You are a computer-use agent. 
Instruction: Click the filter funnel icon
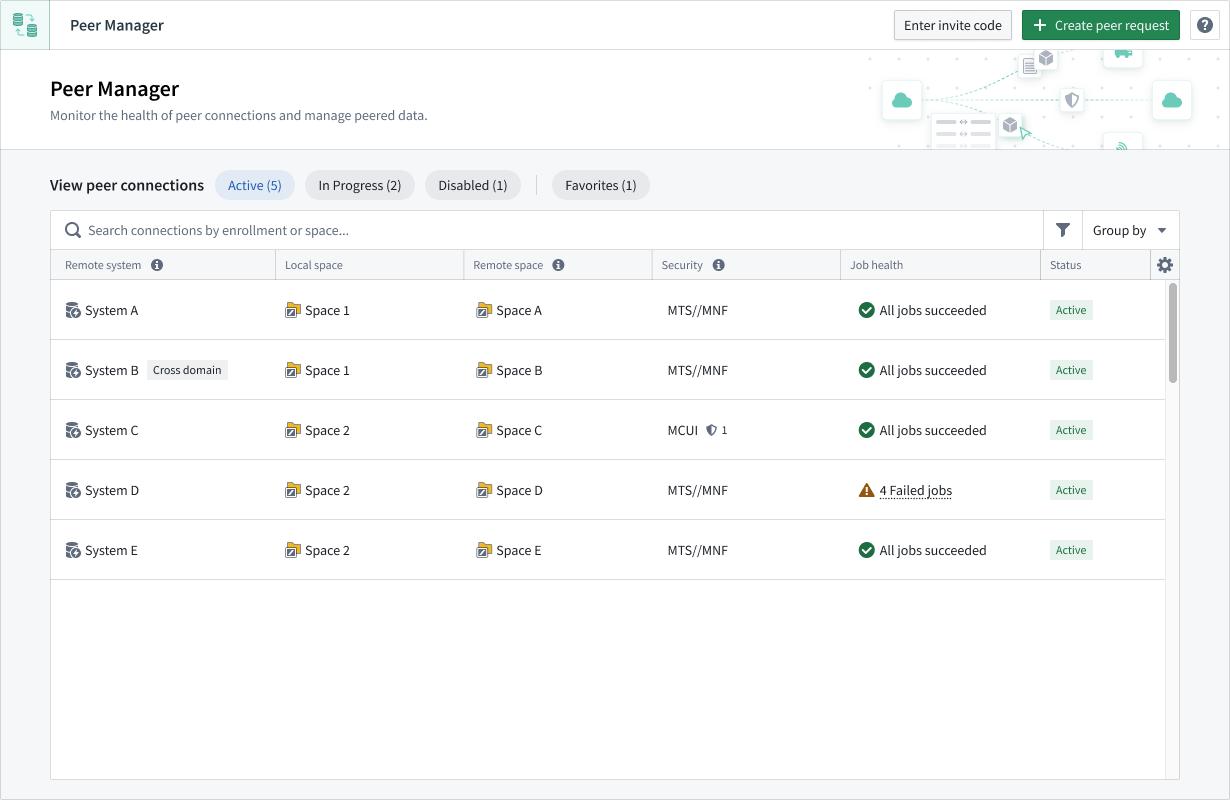[1062, 230]
